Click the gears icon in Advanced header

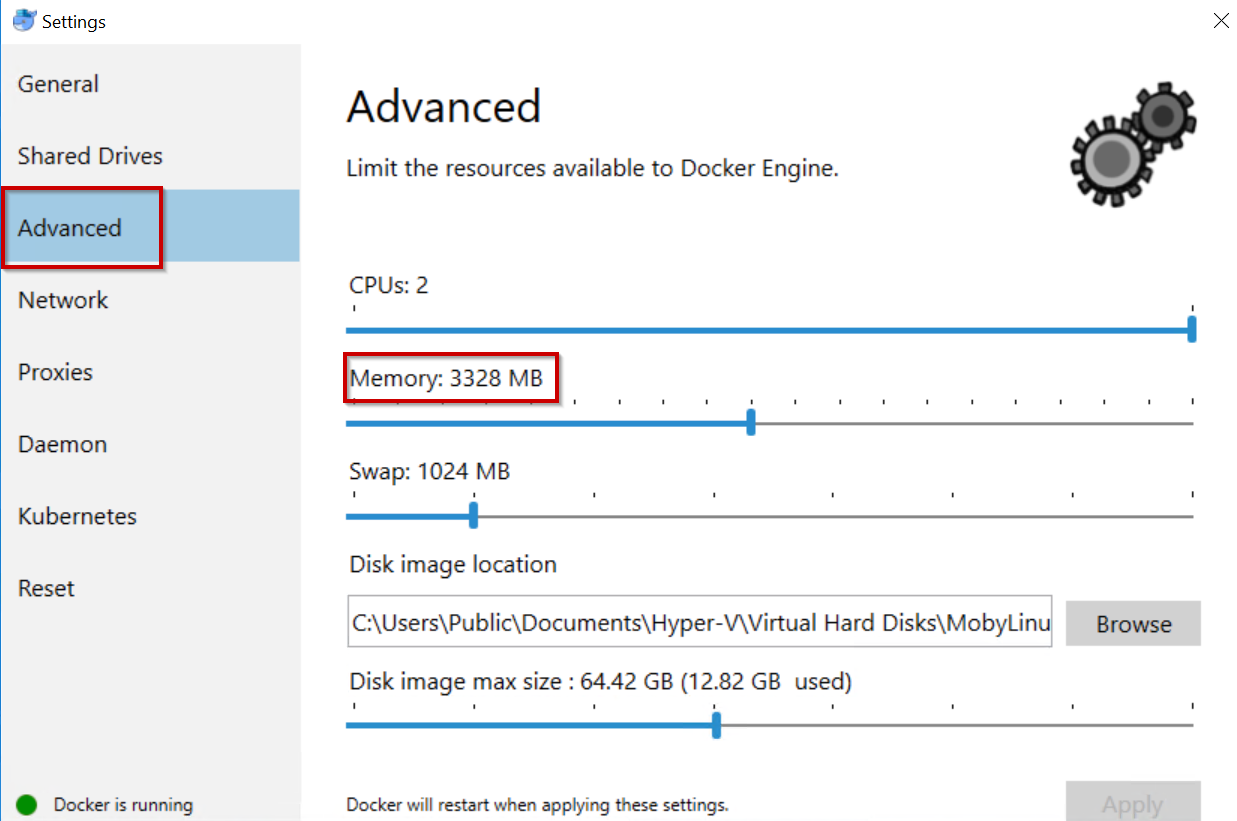[x=1132, y=144]
